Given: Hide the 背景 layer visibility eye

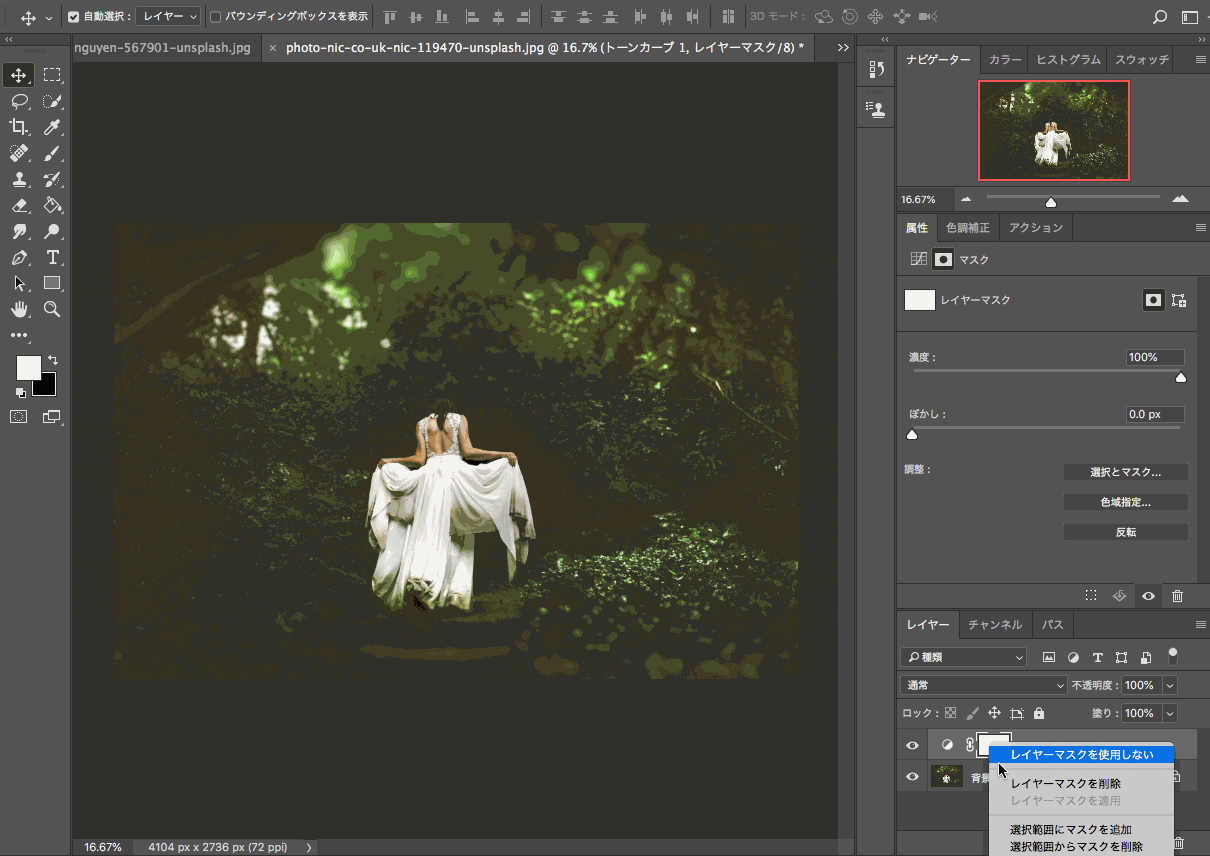Looking at the screenshot, I should pyautogui.click(x=912, y=777).
